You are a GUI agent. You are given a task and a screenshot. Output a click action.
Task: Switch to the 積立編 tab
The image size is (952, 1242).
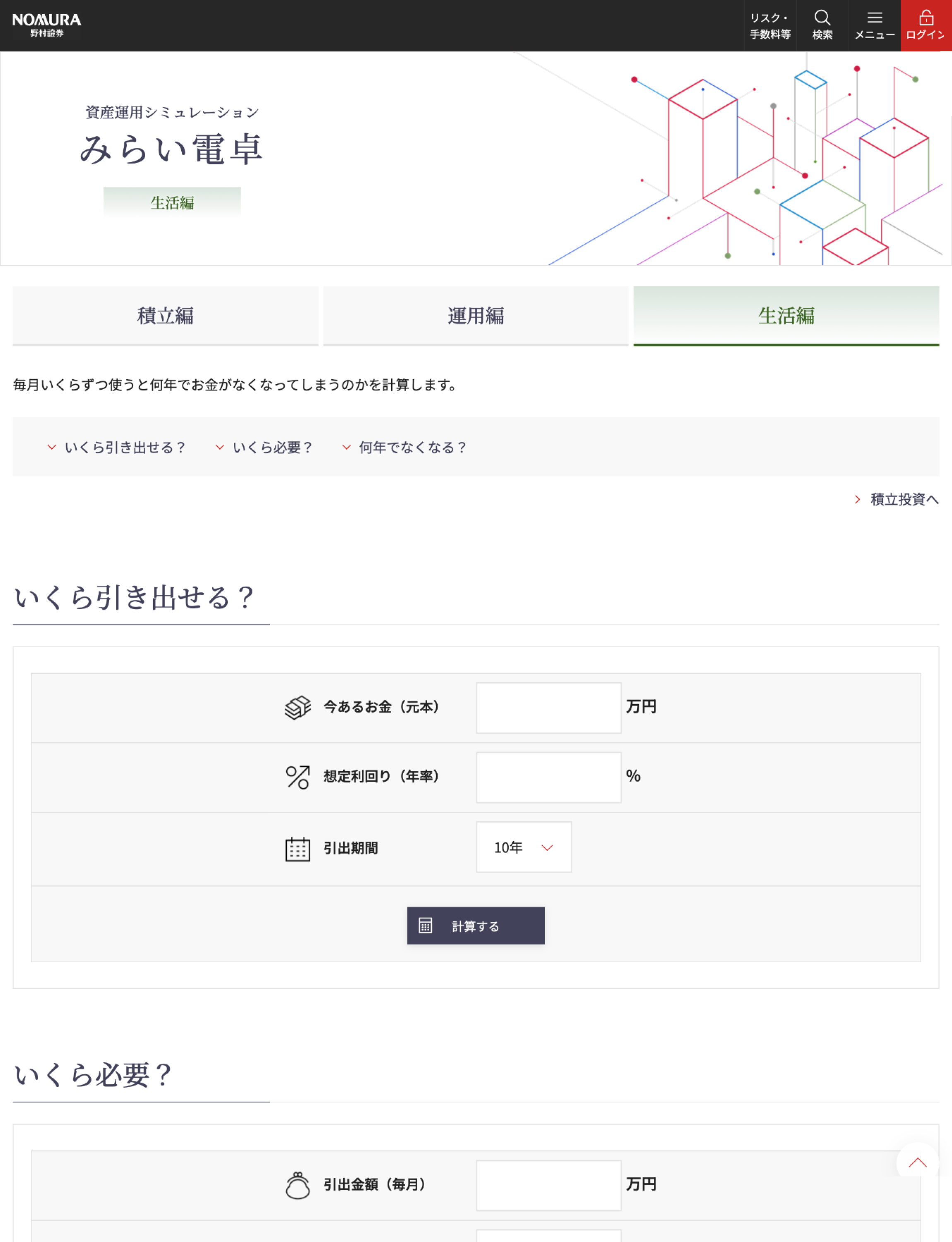point(166,316)
